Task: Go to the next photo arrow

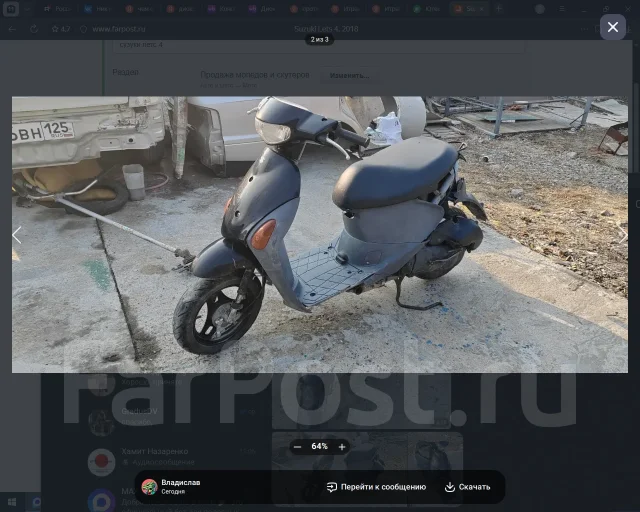Action: (622, 235)
